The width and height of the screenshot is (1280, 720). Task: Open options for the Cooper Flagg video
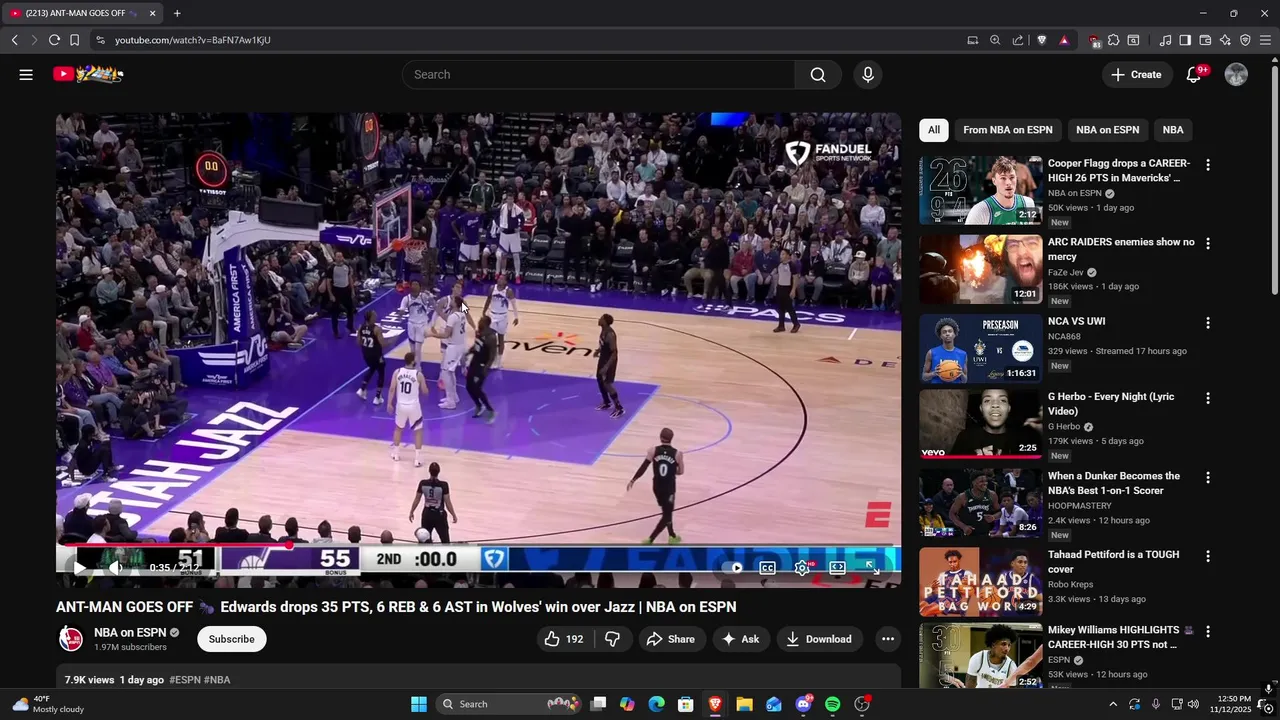[1208, 165]
